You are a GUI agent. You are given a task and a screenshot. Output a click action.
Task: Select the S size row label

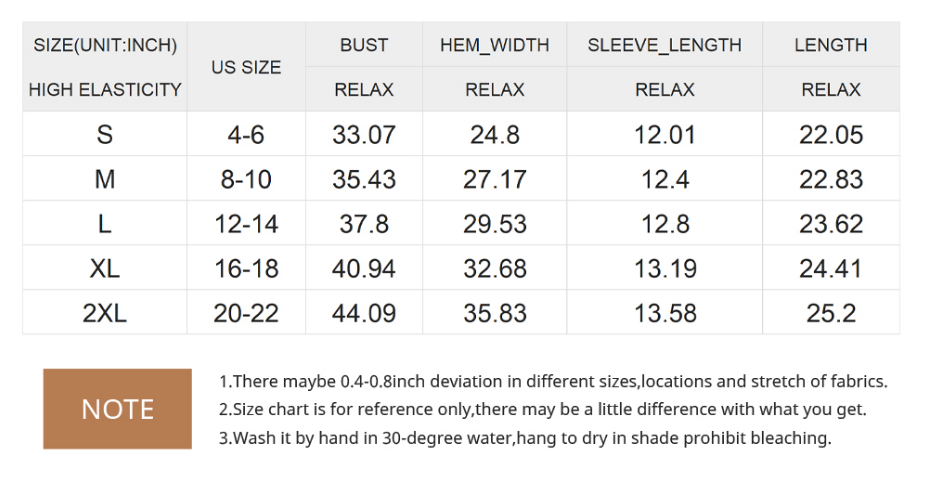pyautogui.click(x=105, y=135)
